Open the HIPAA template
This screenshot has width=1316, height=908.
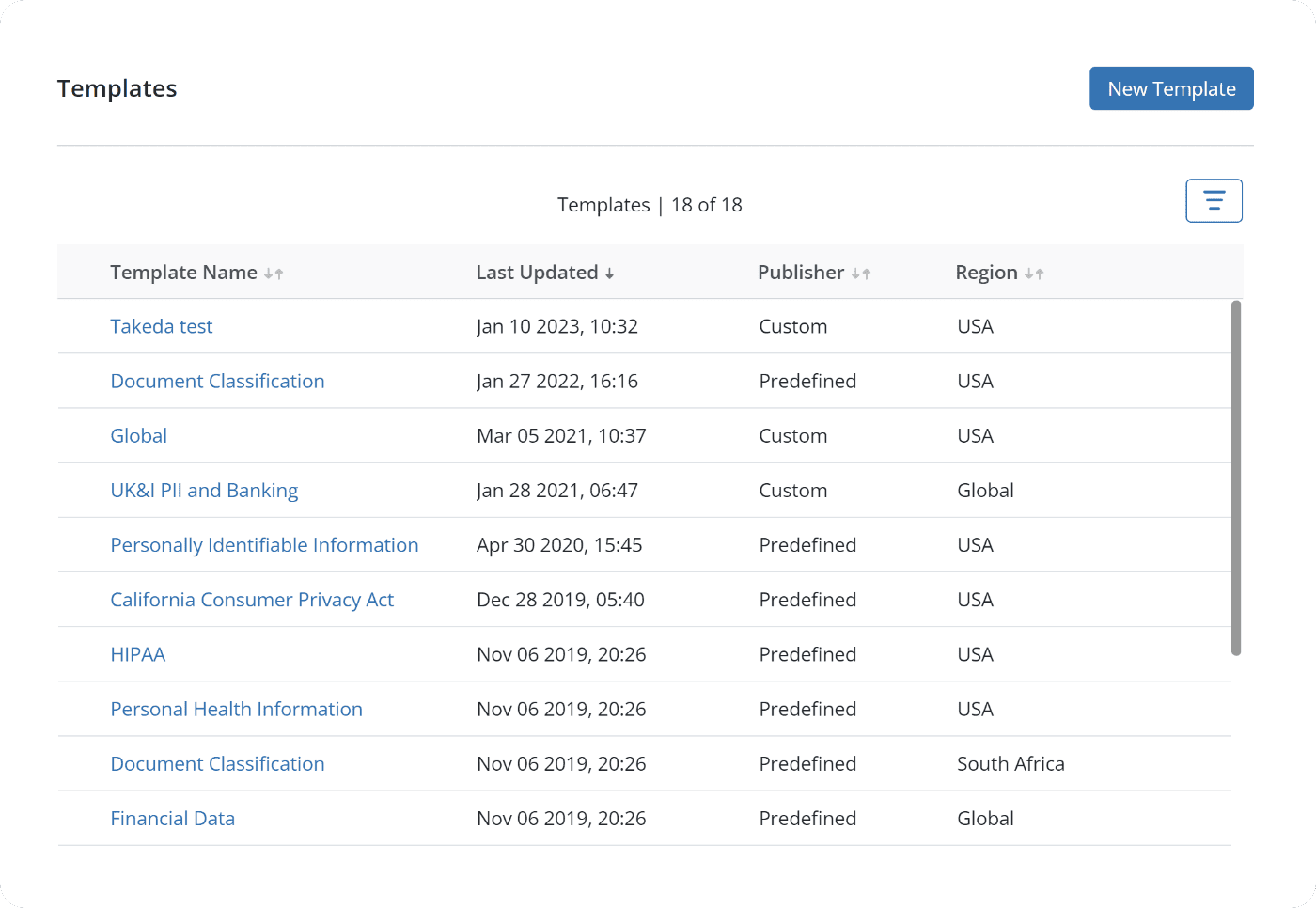coord(138,654)
